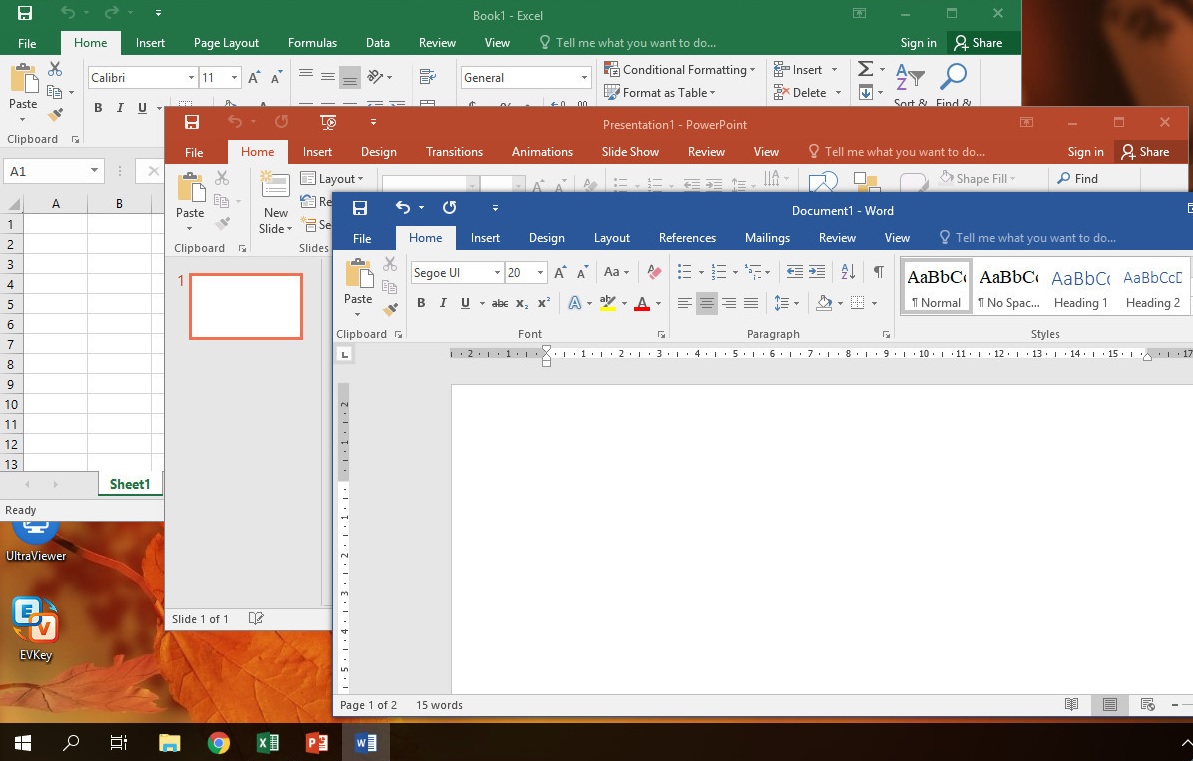Open Transitions tab in PowerPoint

[x=454, y=151]
